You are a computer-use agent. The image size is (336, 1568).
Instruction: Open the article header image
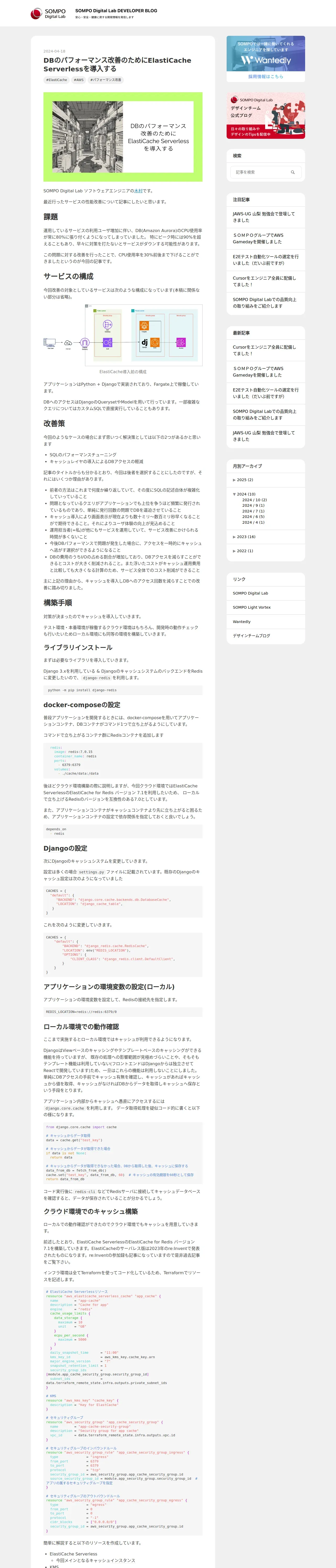pos(122,137)
